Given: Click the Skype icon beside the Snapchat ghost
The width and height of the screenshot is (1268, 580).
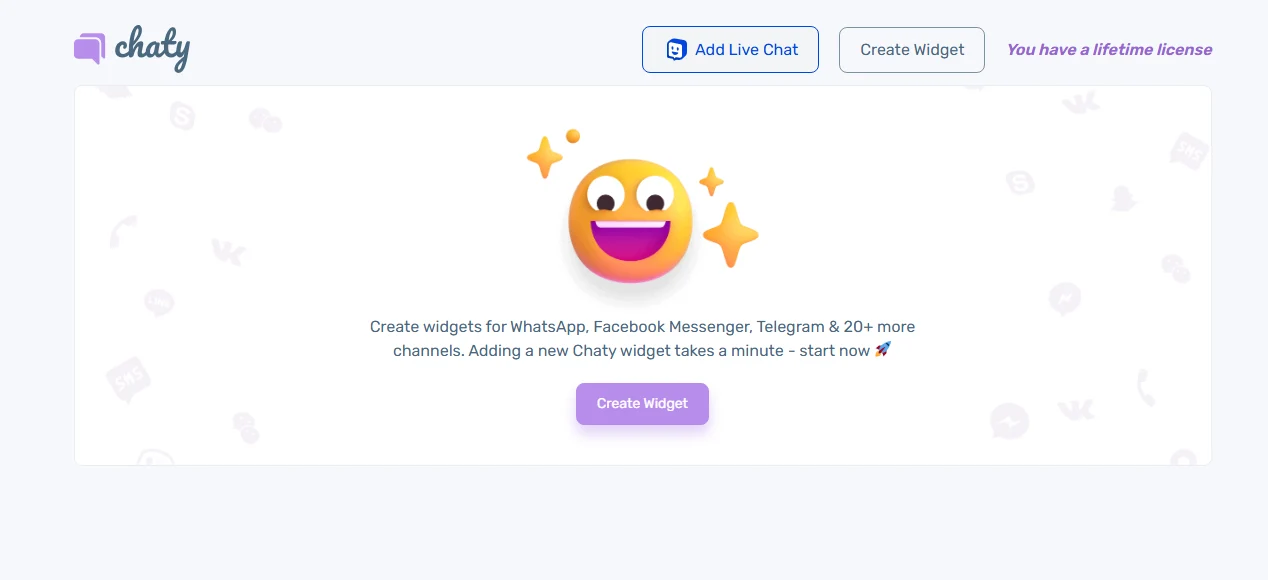Looking at the screenshot, I should (x=1020, y=183).
